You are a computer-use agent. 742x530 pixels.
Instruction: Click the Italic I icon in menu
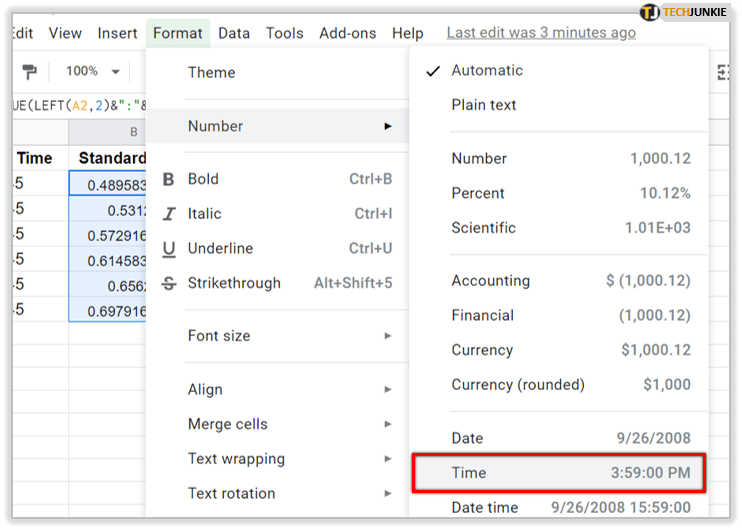(x=168, y=214)
